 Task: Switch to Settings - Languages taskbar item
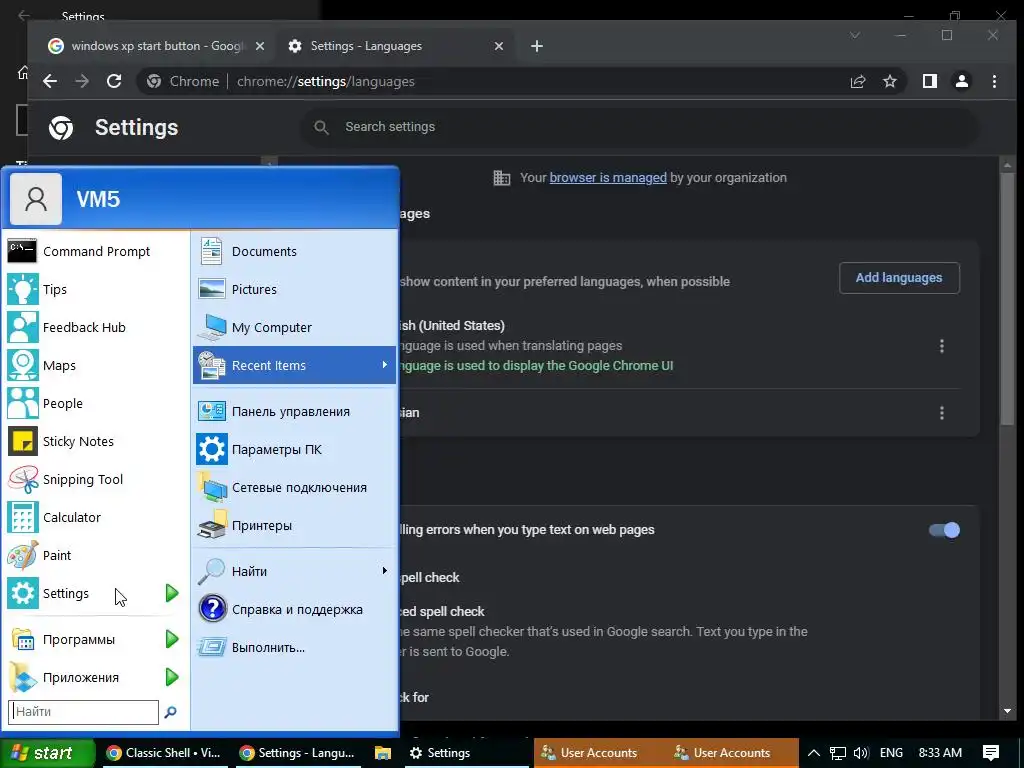[x=297, y=753]
